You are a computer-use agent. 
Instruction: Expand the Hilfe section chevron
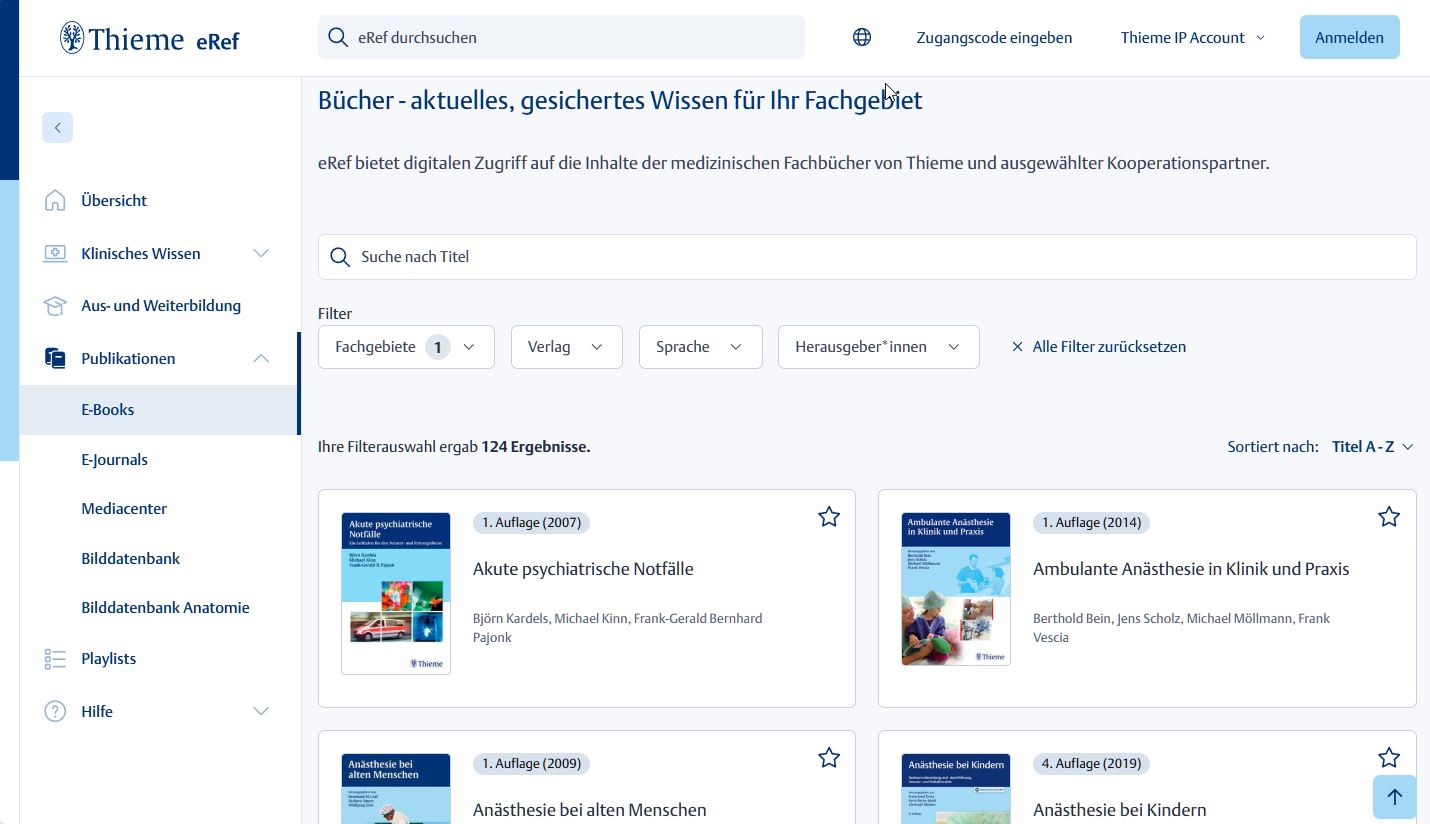(261, 711)
